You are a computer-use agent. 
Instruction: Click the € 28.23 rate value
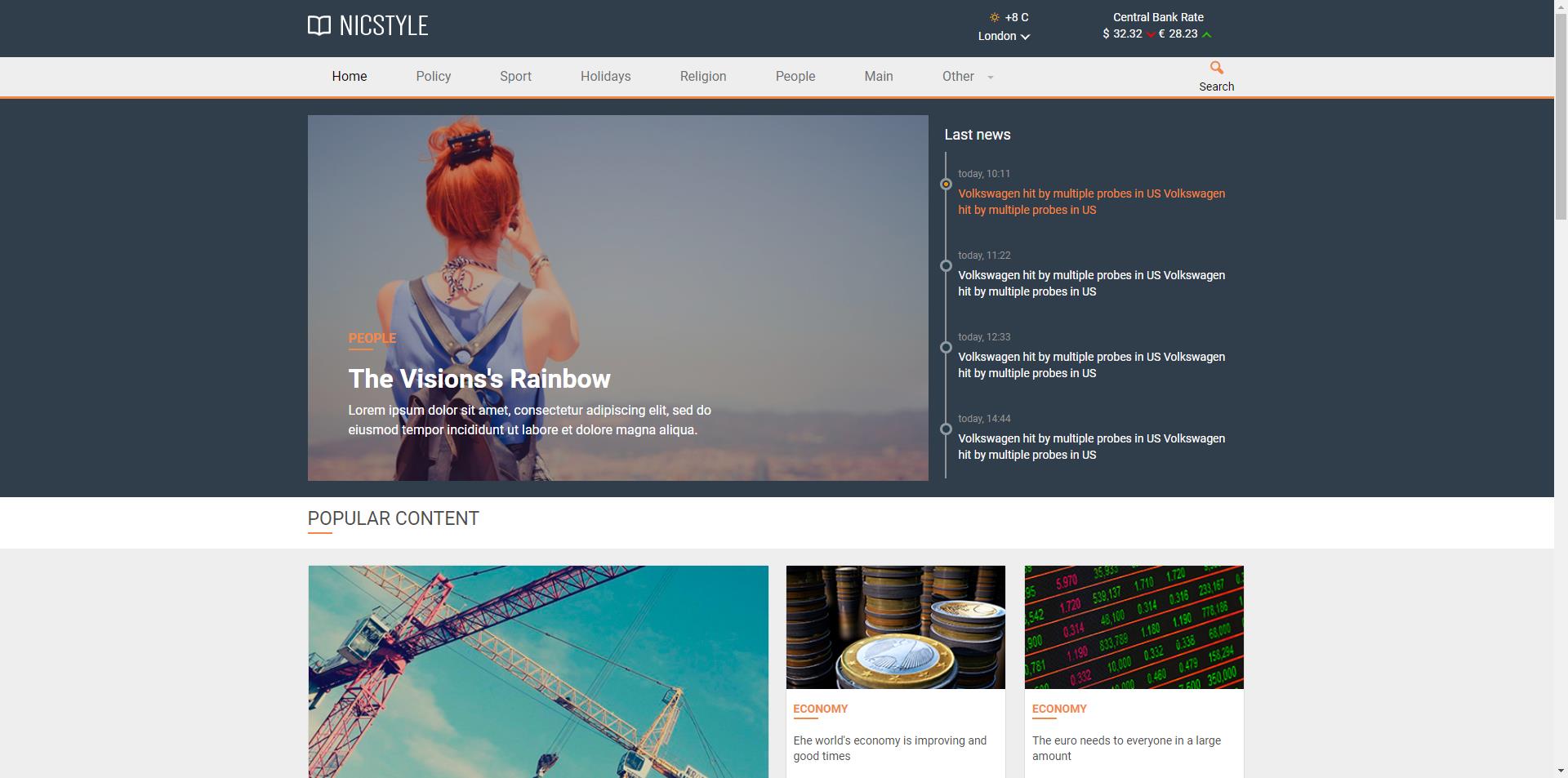[1178, 33]
